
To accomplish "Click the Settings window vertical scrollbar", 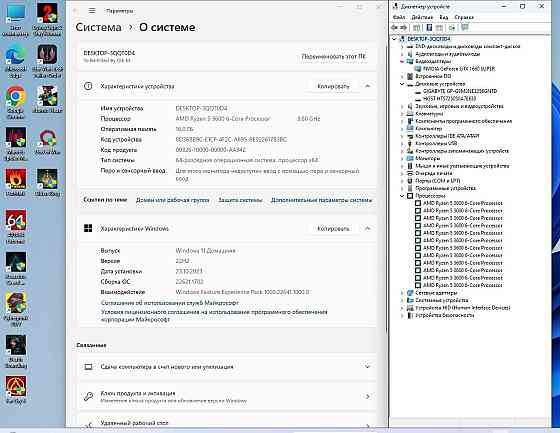I will 386,188.
